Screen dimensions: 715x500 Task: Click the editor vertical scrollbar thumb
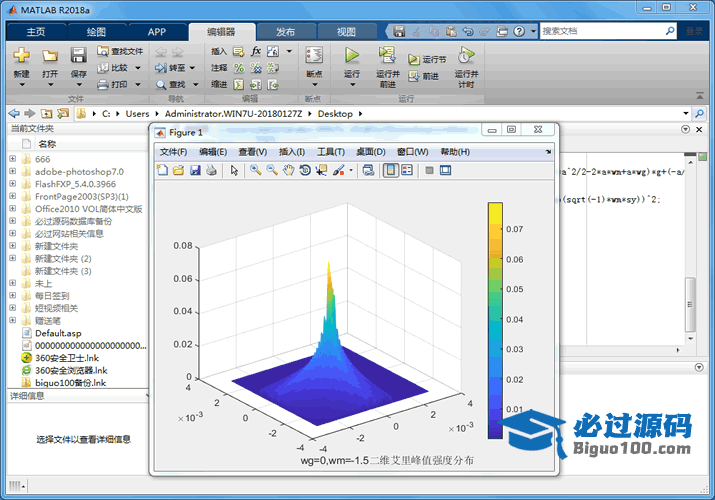click(690, 304)
